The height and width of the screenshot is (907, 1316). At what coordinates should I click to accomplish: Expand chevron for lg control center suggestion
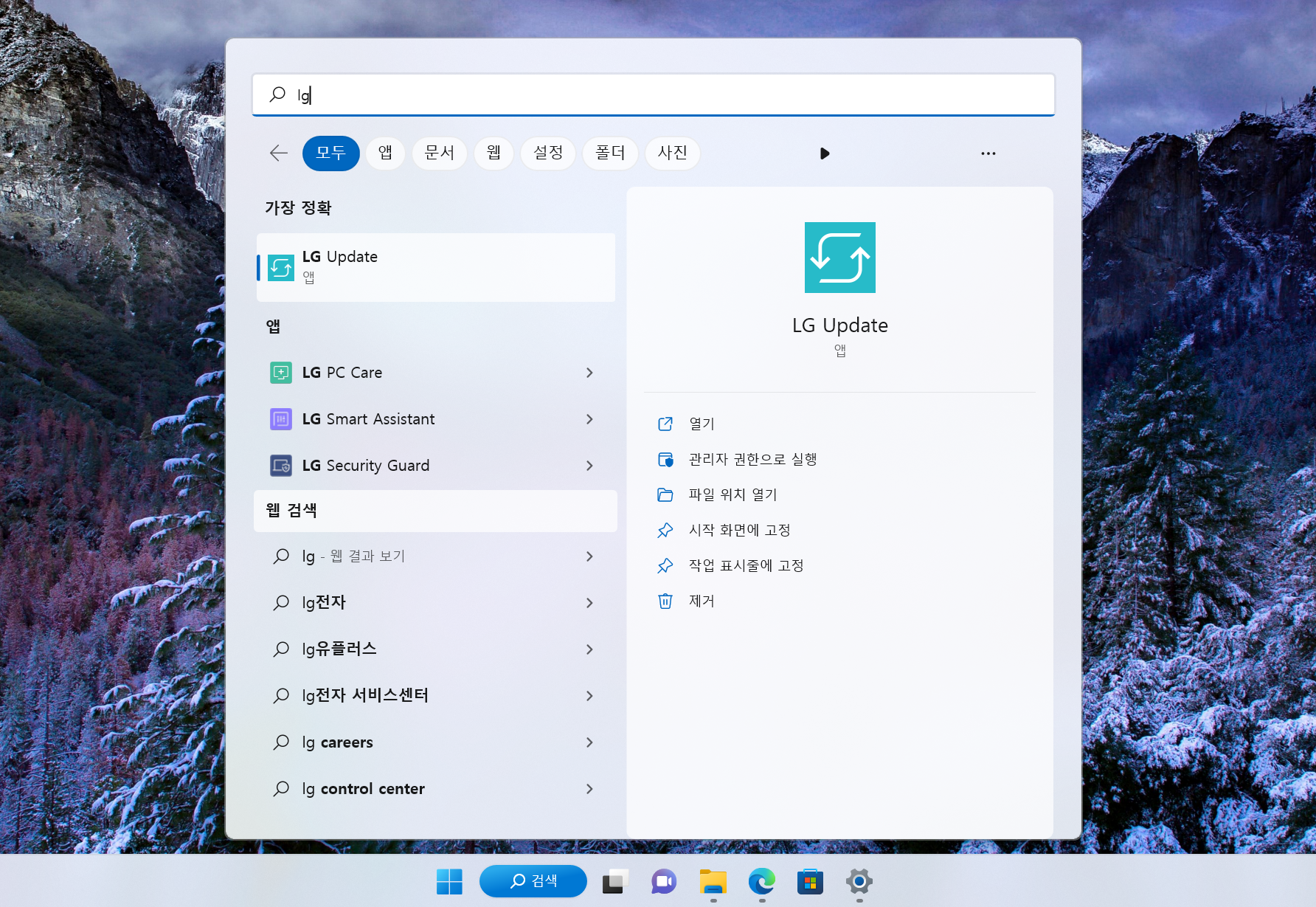click(x=589, y=789)
